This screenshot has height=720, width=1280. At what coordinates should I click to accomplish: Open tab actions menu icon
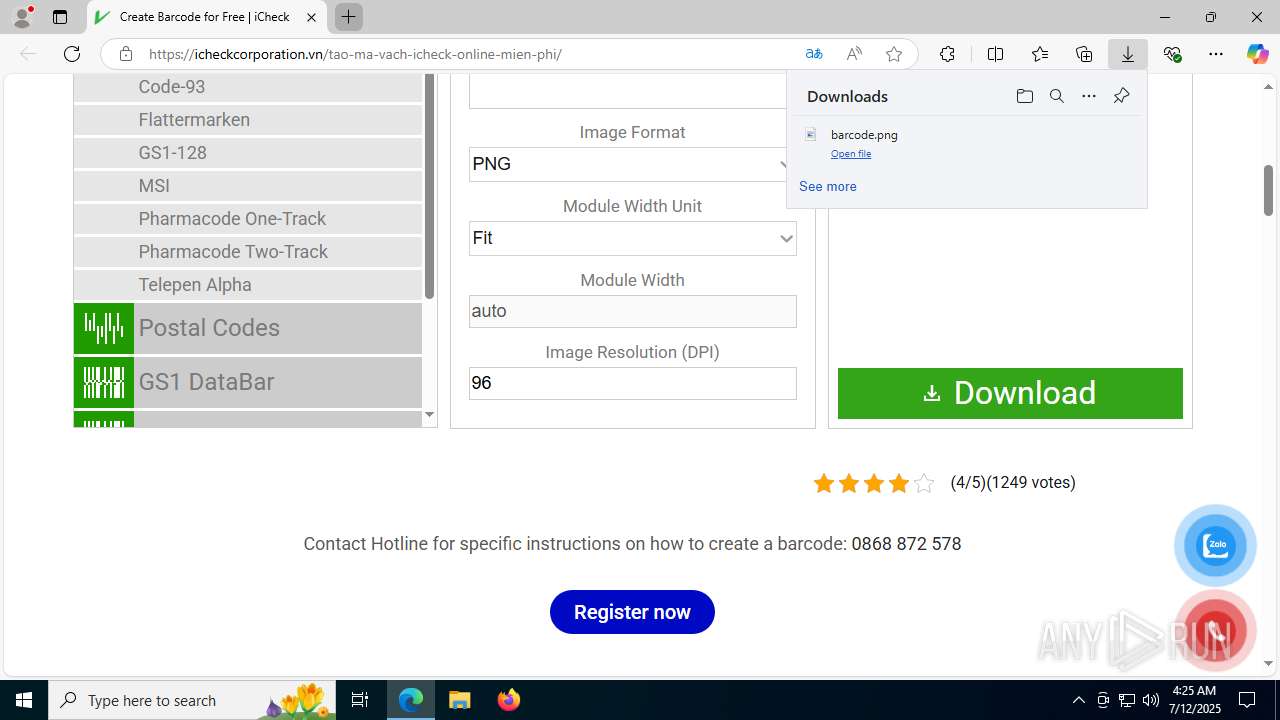click(x=60, y=17)
